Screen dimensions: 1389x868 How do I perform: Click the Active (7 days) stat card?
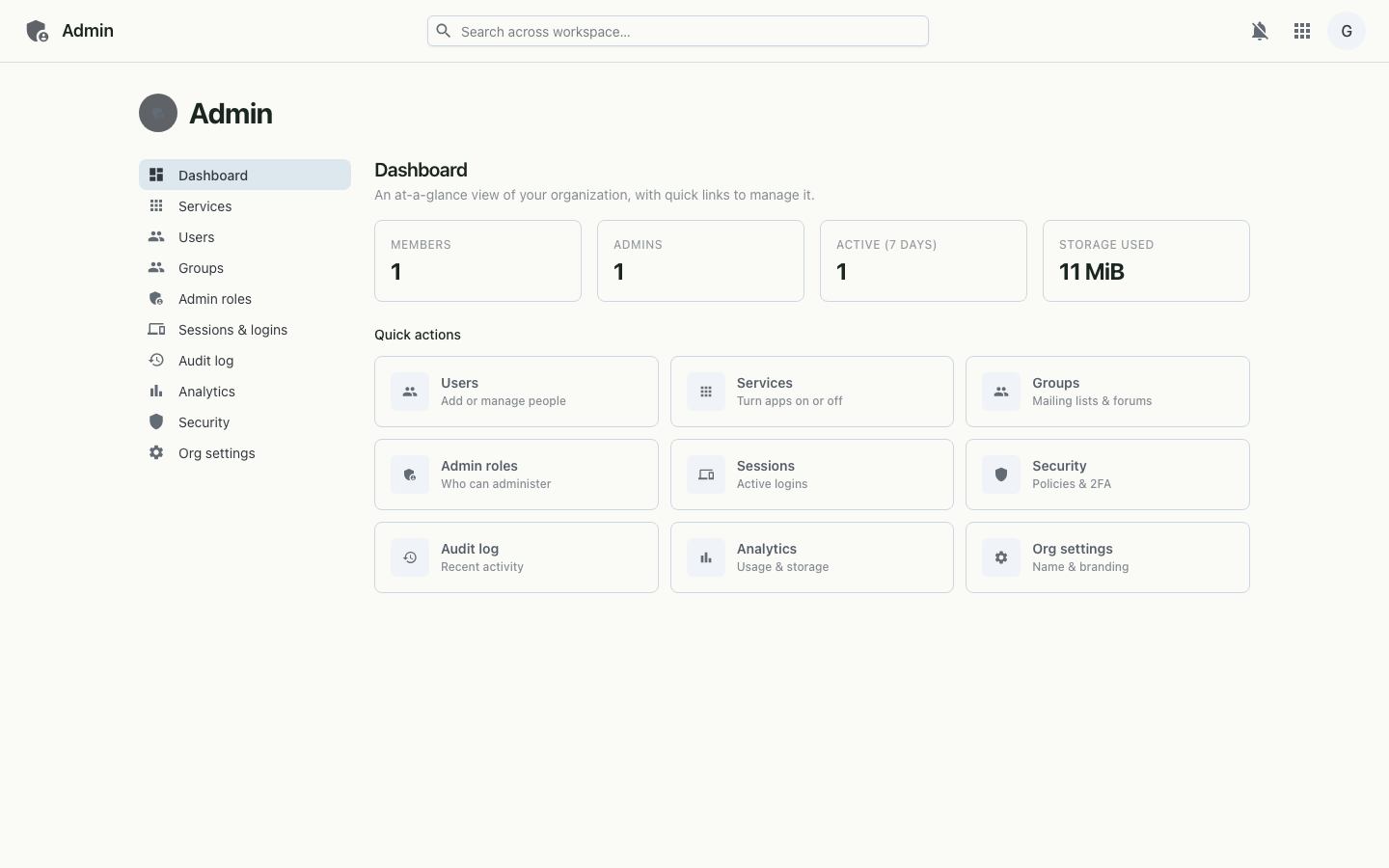923,260
